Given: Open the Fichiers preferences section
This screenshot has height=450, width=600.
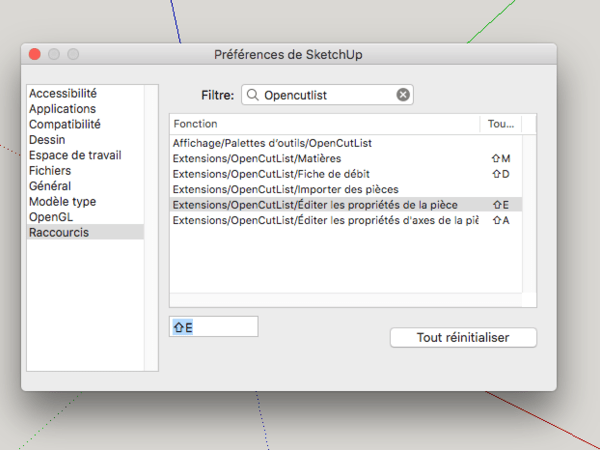Looking at the screenshot, I should point(51,171).
